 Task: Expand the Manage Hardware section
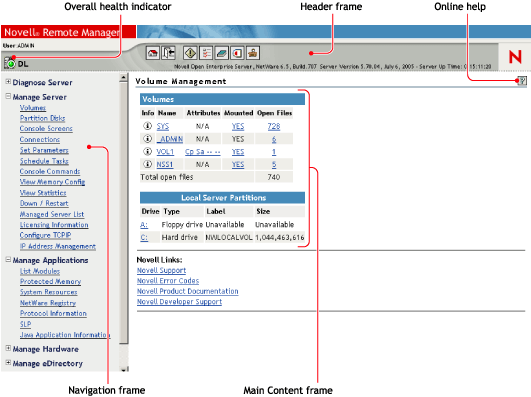click(8, 348)
